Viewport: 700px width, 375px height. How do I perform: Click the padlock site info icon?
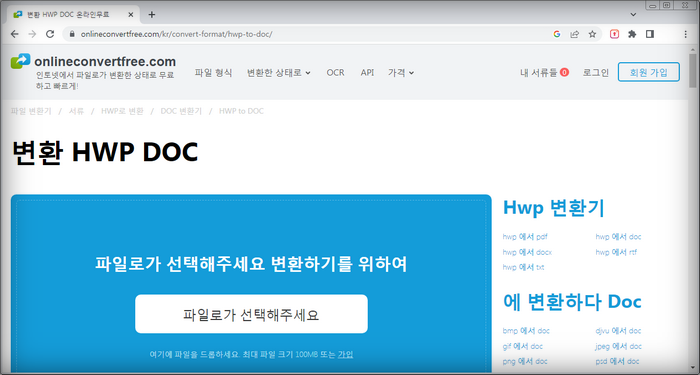72,34
